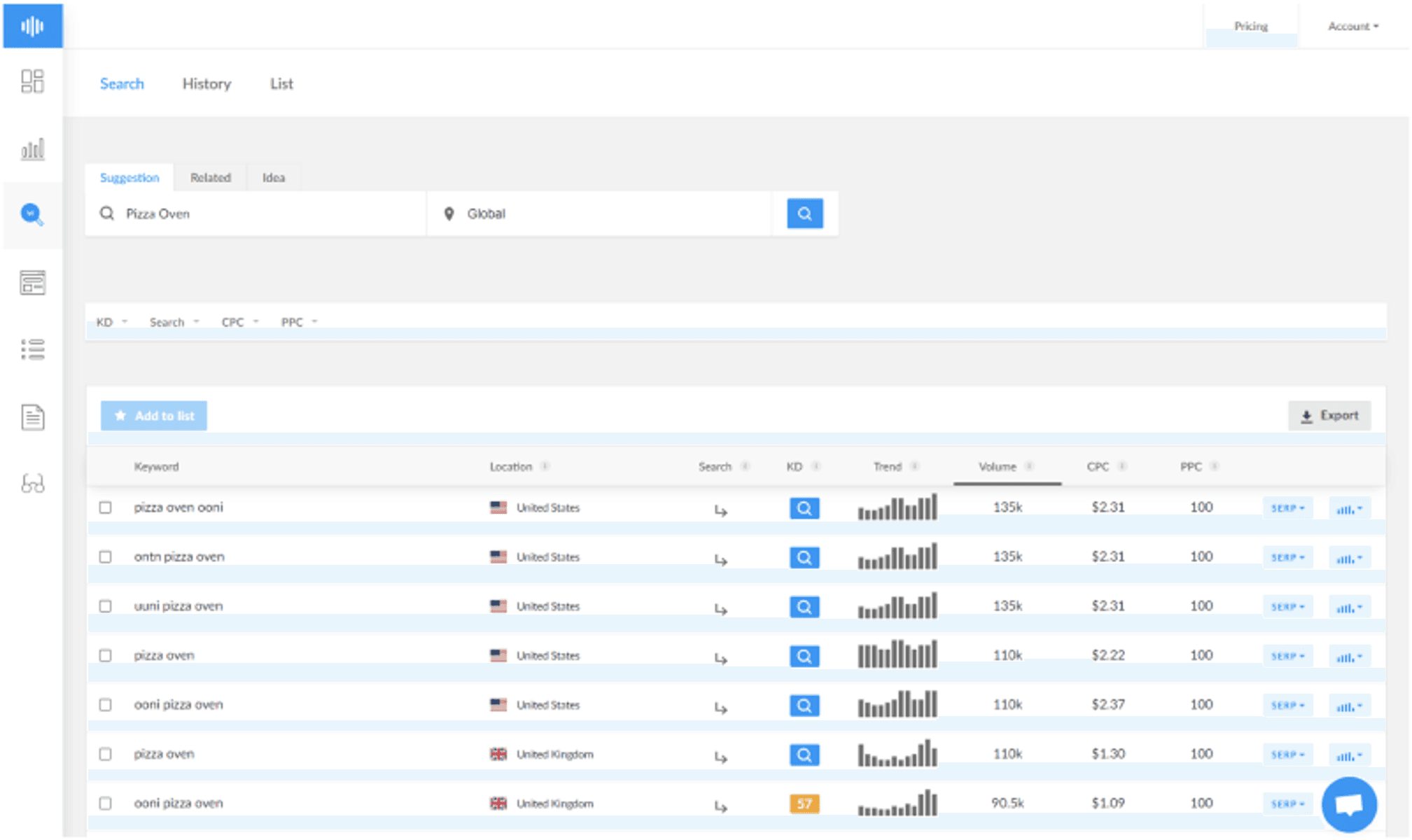
Task: Open the dashboard grid icon in sidebar
Action: [32, 81]
